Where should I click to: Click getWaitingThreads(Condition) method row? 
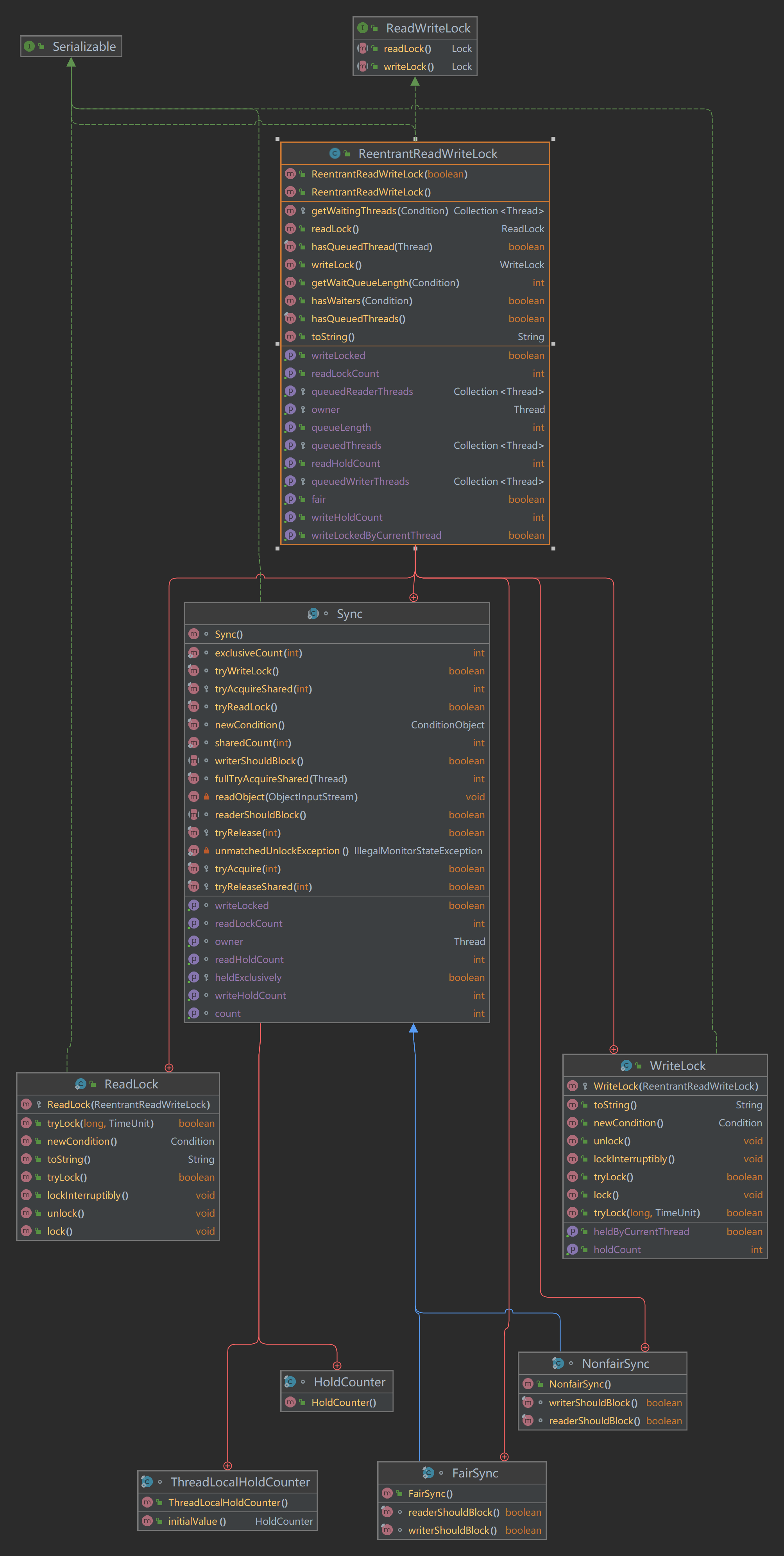(x=415, y=211)
